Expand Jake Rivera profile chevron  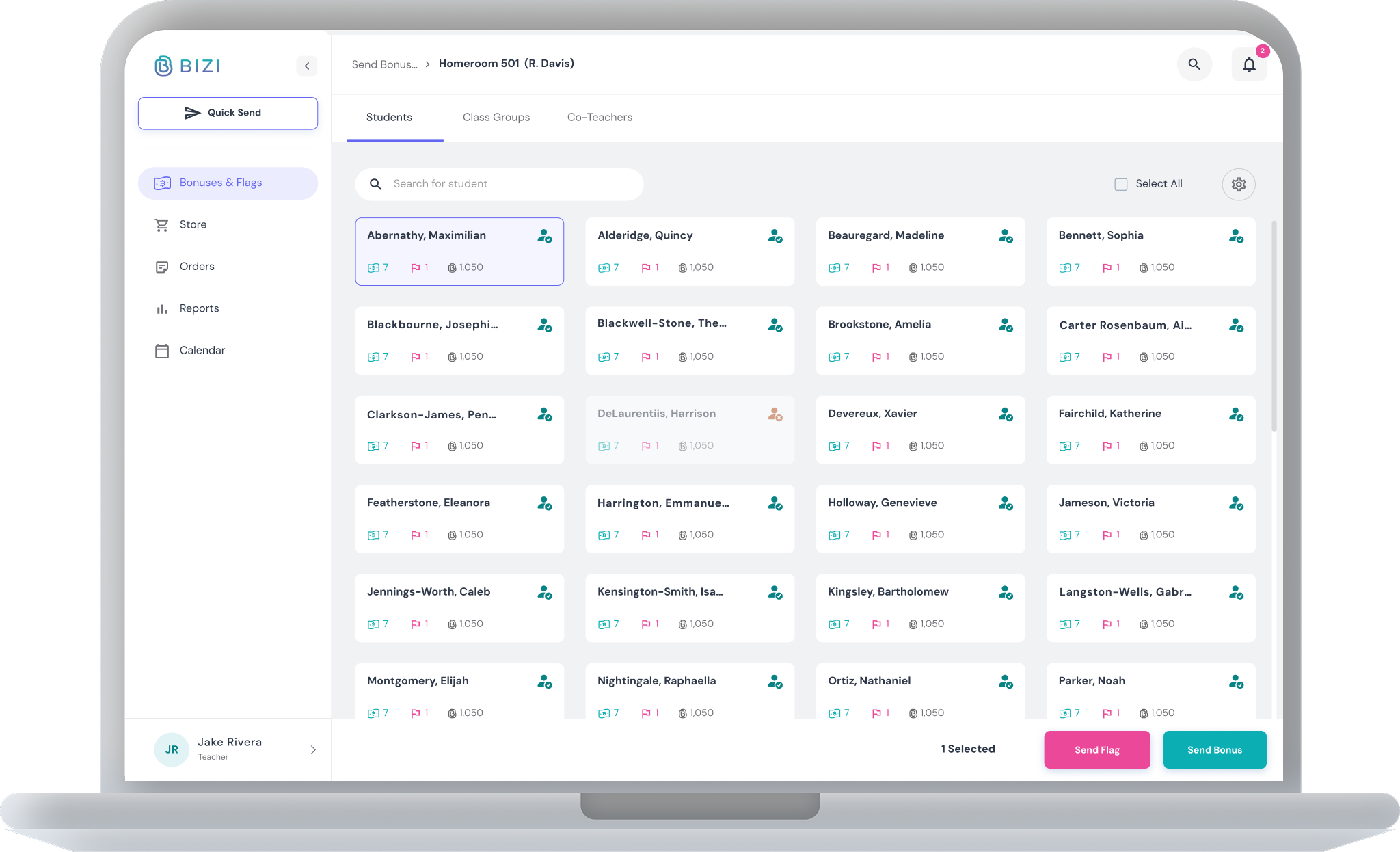click(313, 749)
